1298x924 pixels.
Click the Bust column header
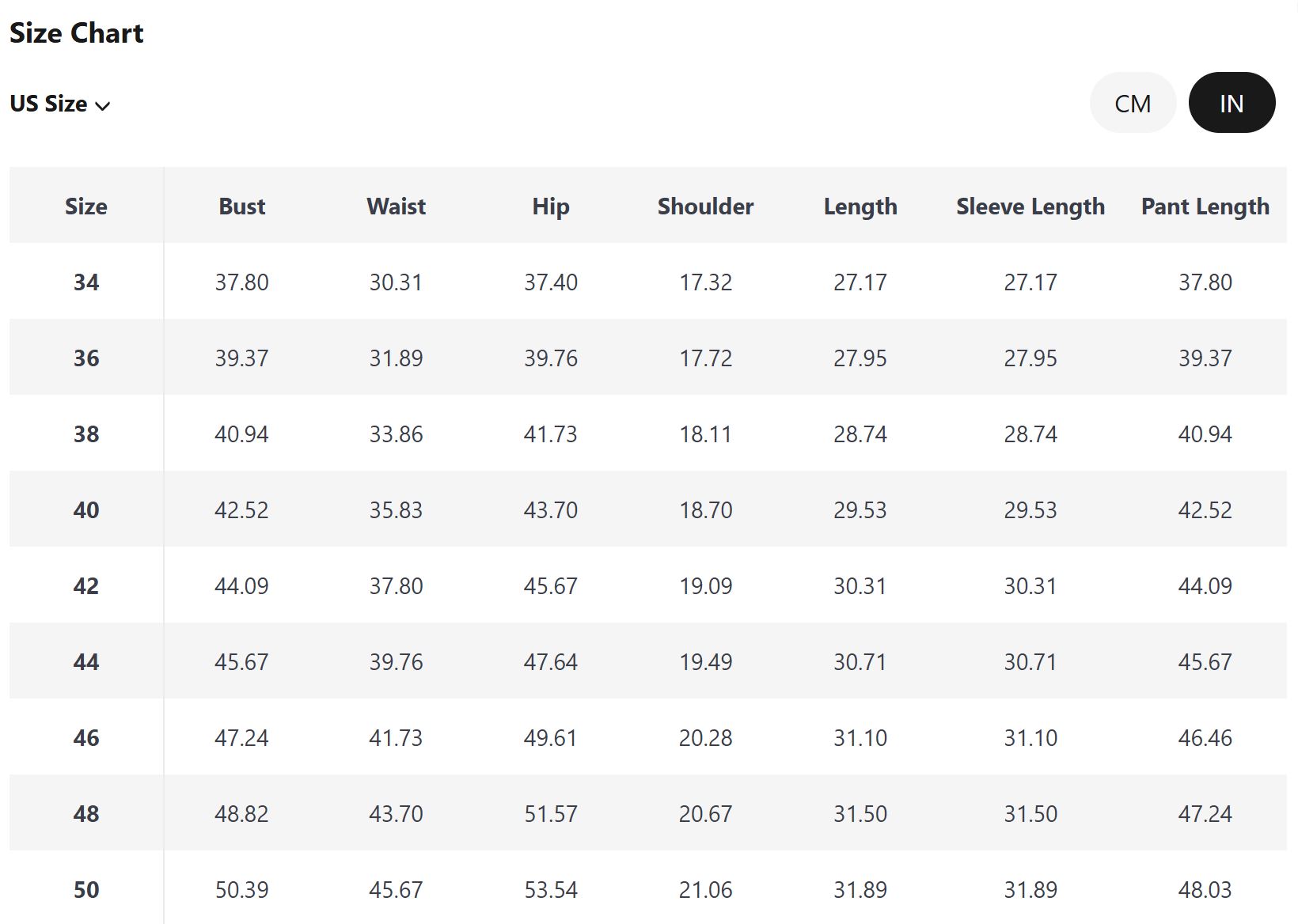[241, 206]
